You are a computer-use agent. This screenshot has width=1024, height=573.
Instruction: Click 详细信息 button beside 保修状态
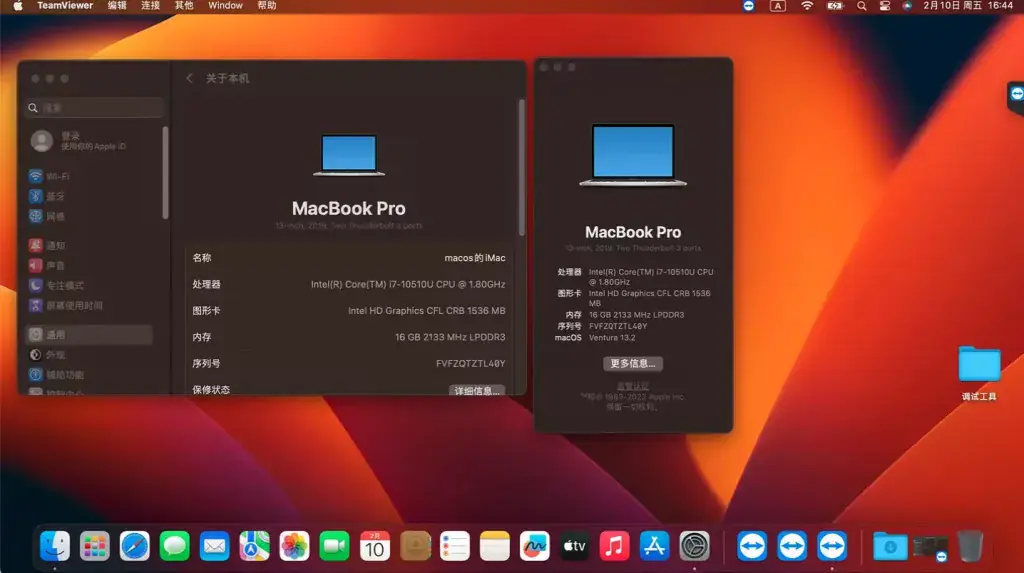tap(477, 391)
